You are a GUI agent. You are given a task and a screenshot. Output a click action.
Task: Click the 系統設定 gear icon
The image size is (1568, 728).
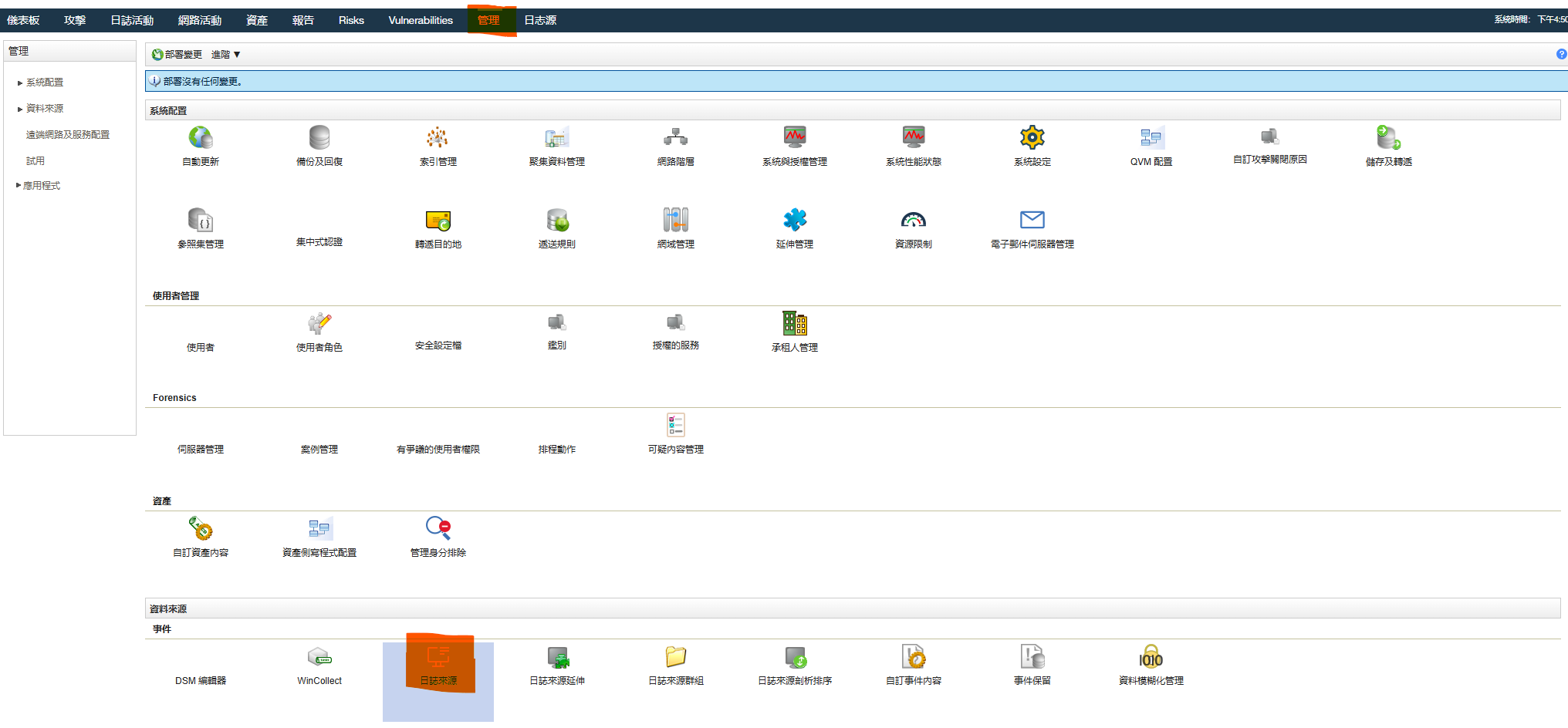click(x=1032, y=139)
